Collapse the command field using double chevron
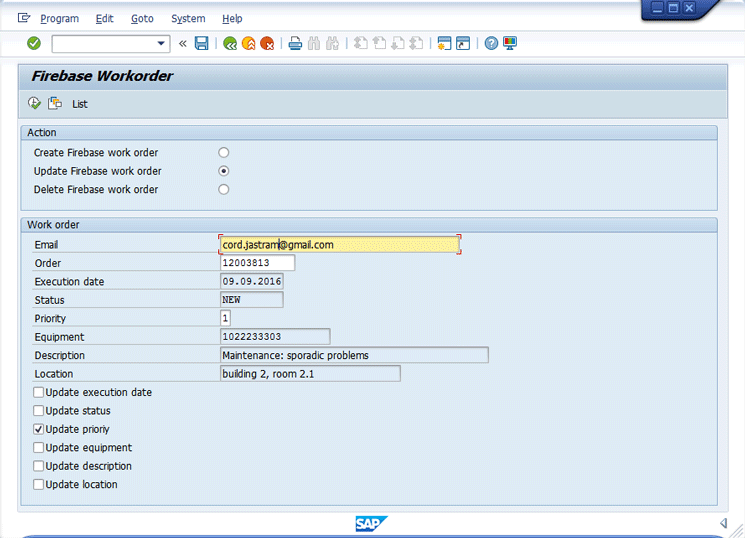Screen dimensions: 745x538 [x=182, y=43]
